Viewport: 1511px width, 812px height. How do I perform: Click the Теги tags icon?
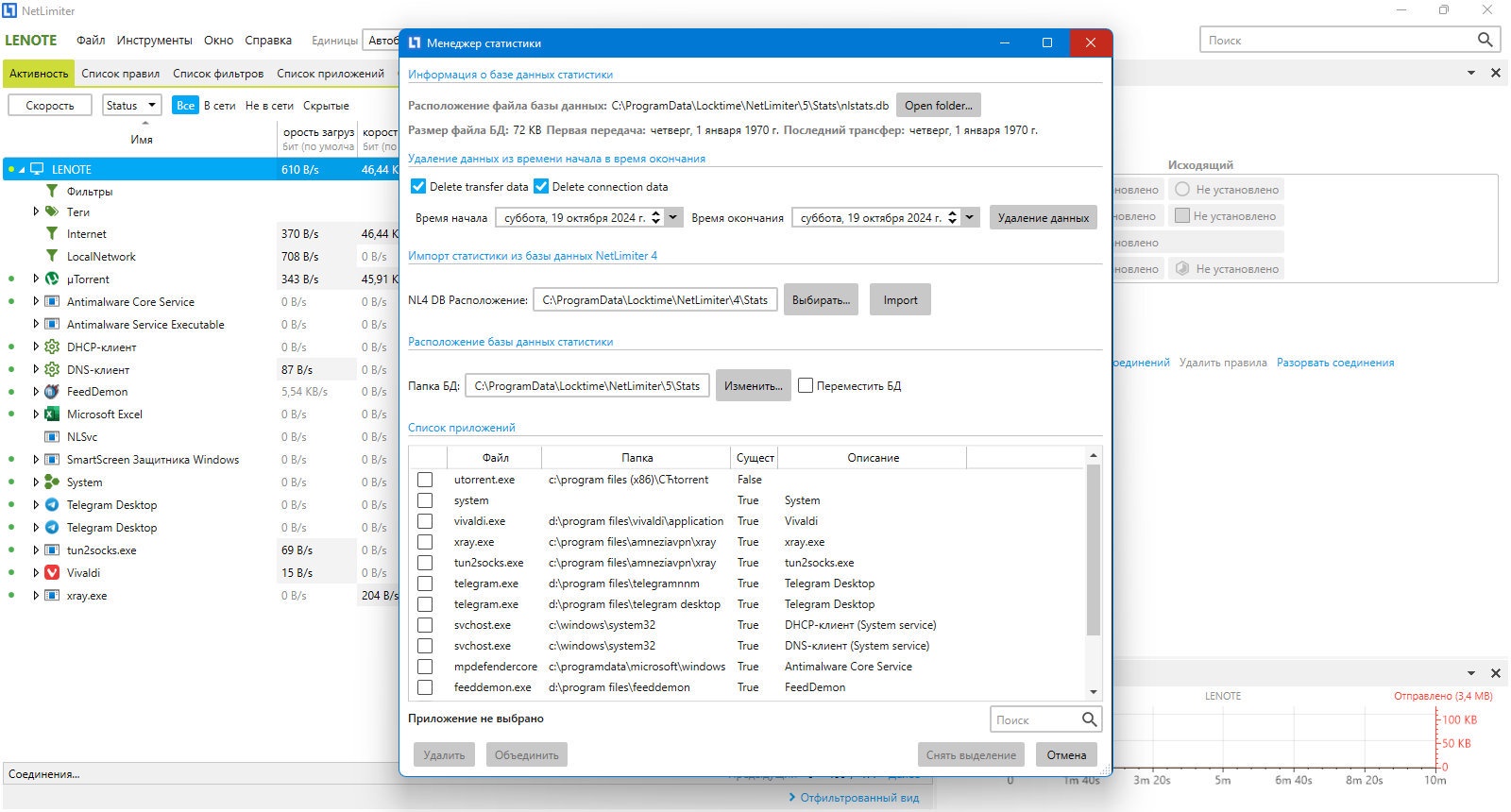[52, 211]
